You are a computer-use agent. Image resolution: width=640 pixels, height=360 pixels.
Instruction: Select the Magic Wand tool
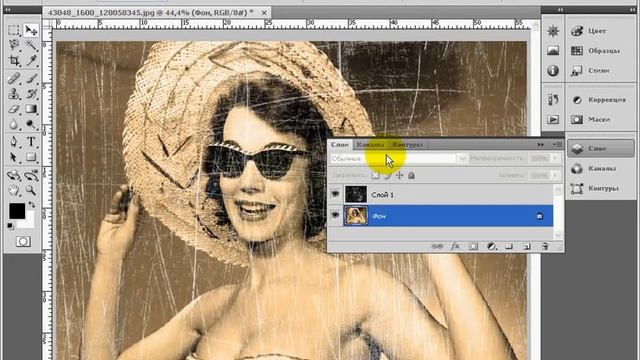click(x=31, y=45)
